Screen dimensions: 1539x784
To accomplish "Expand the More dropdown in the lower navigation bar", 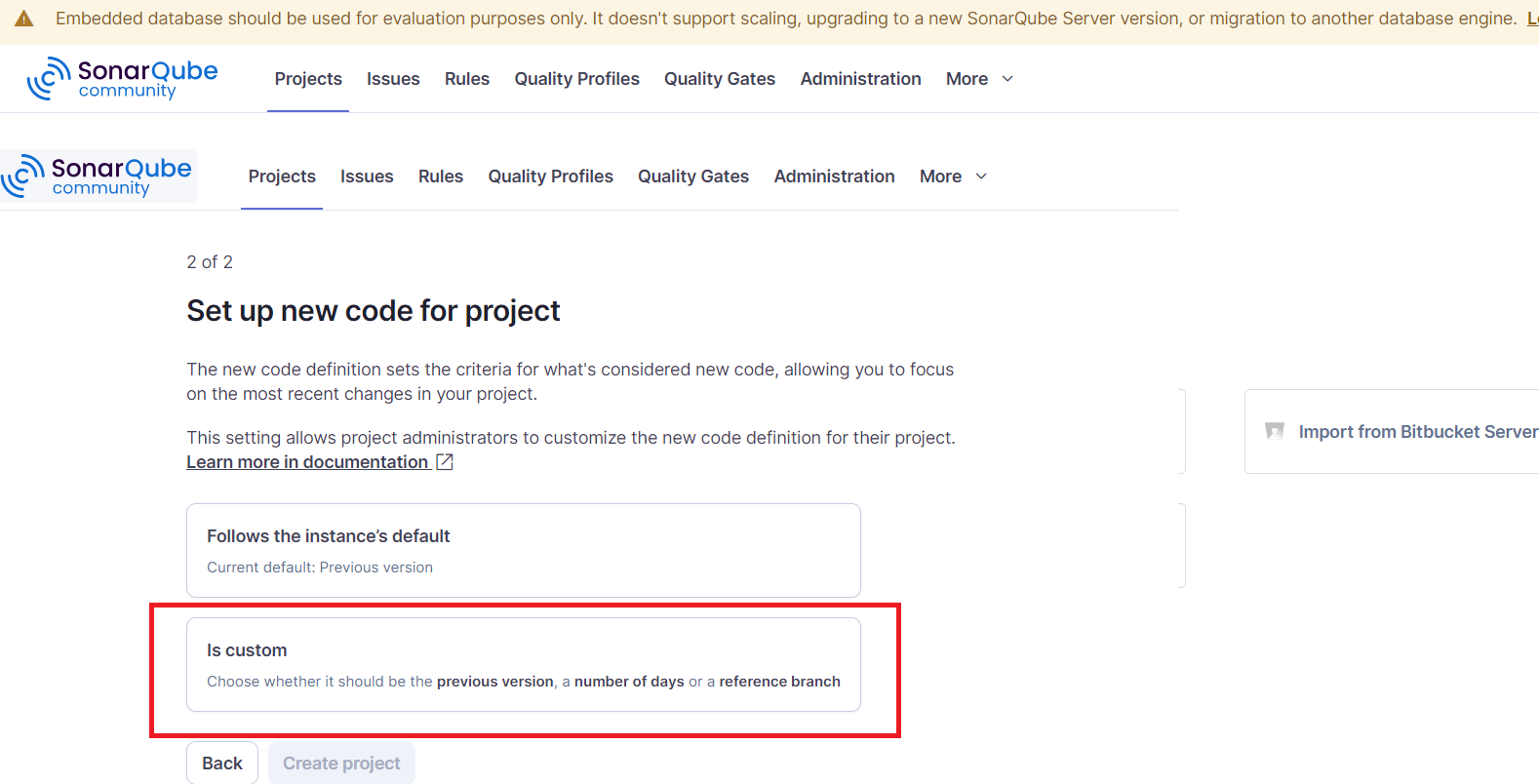I will click(953, 176).
